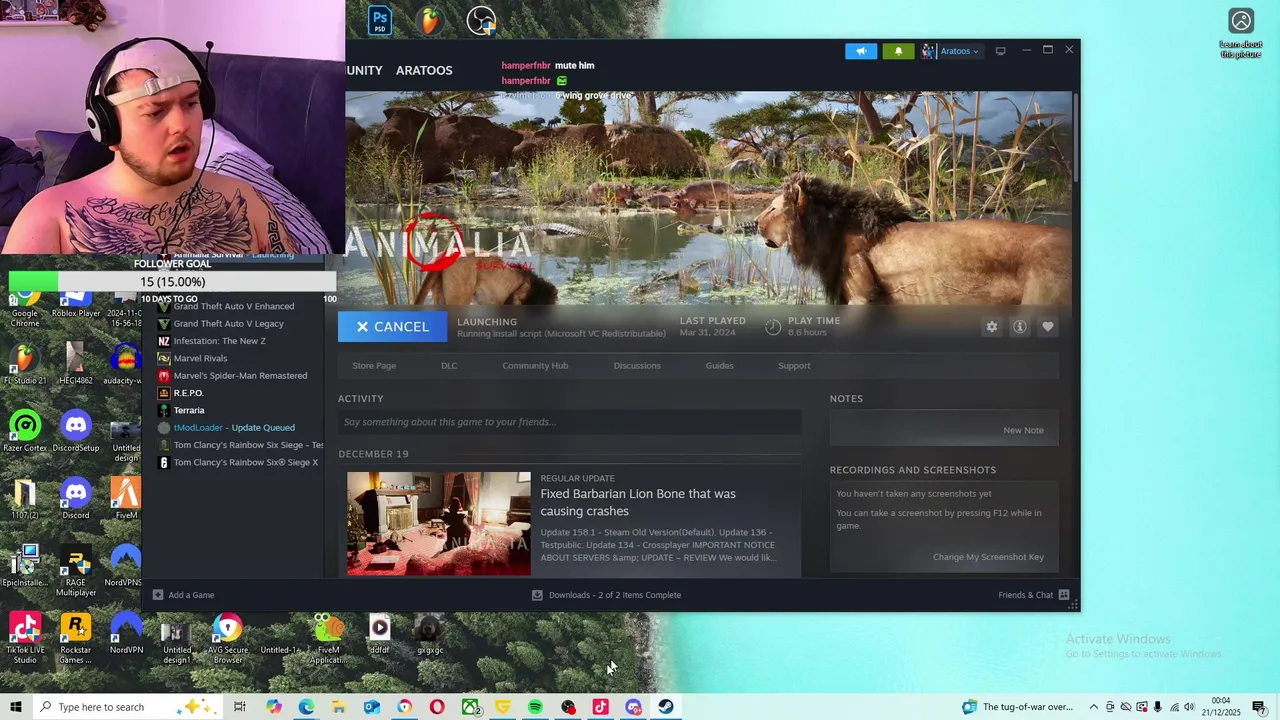This screenshot has height=720, width=1280.
Task: Select Terraria in library list
Action: (189, 410)
